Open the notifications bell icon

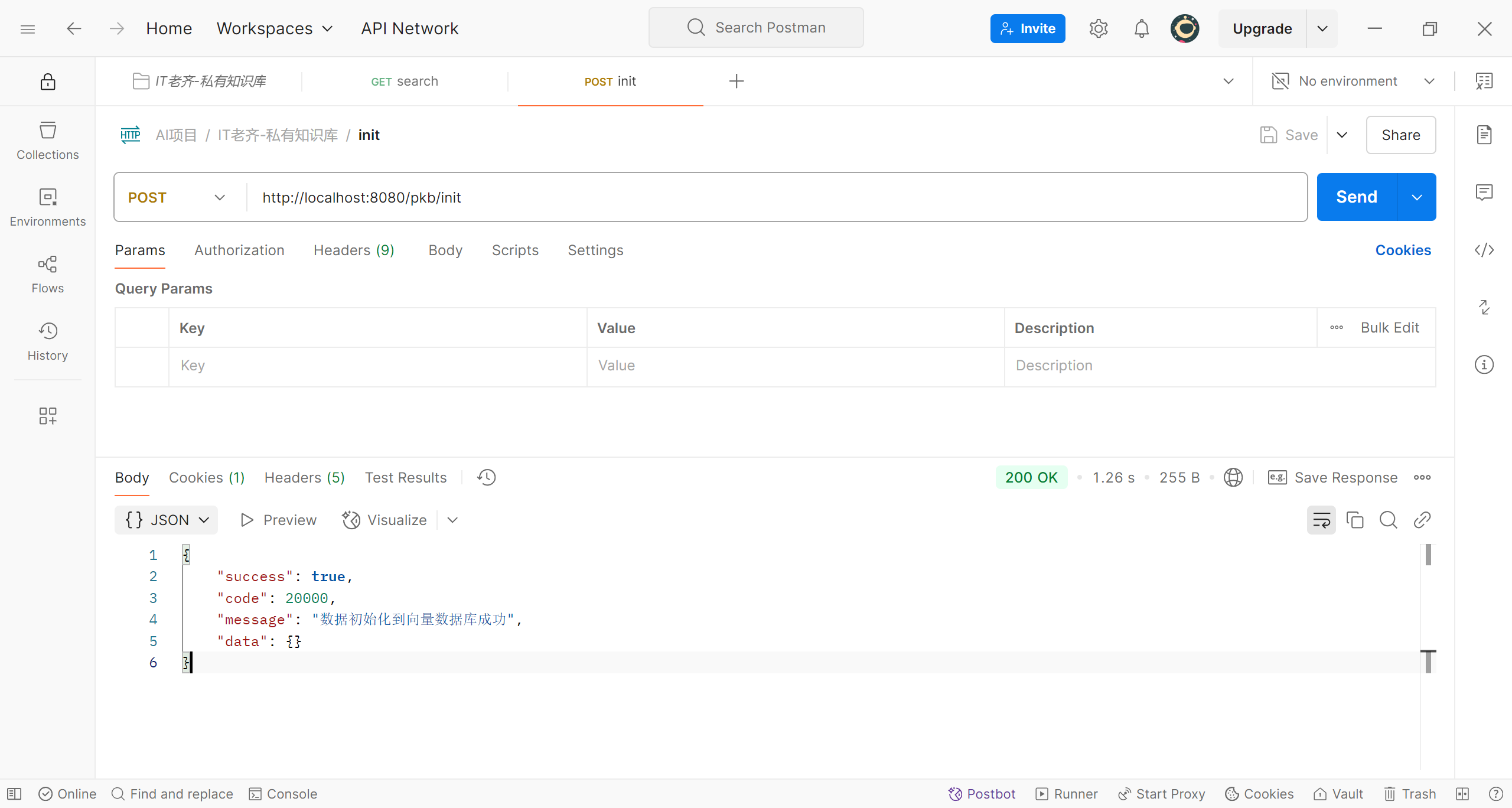(1141, 28)
